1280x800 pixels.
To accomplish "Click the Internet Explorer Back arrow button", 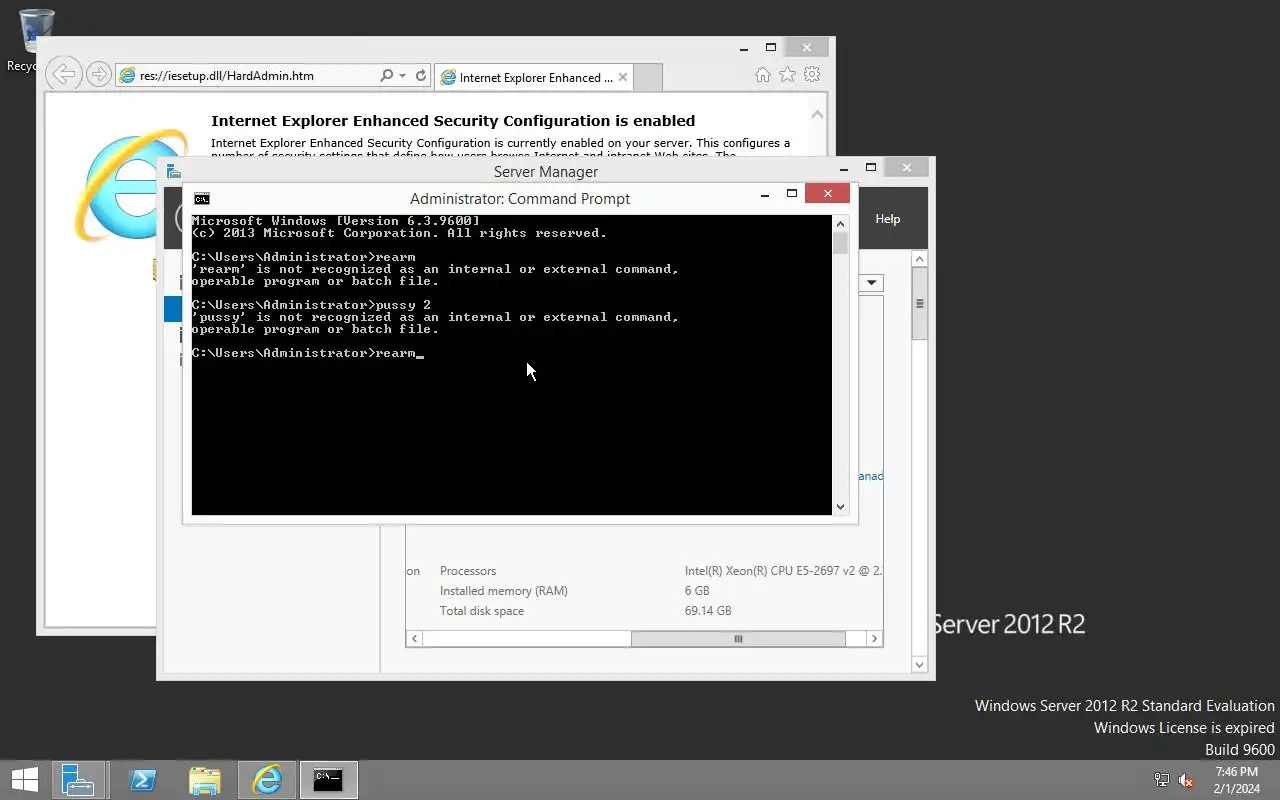I will pyautogui.click(x=64, y=74).
